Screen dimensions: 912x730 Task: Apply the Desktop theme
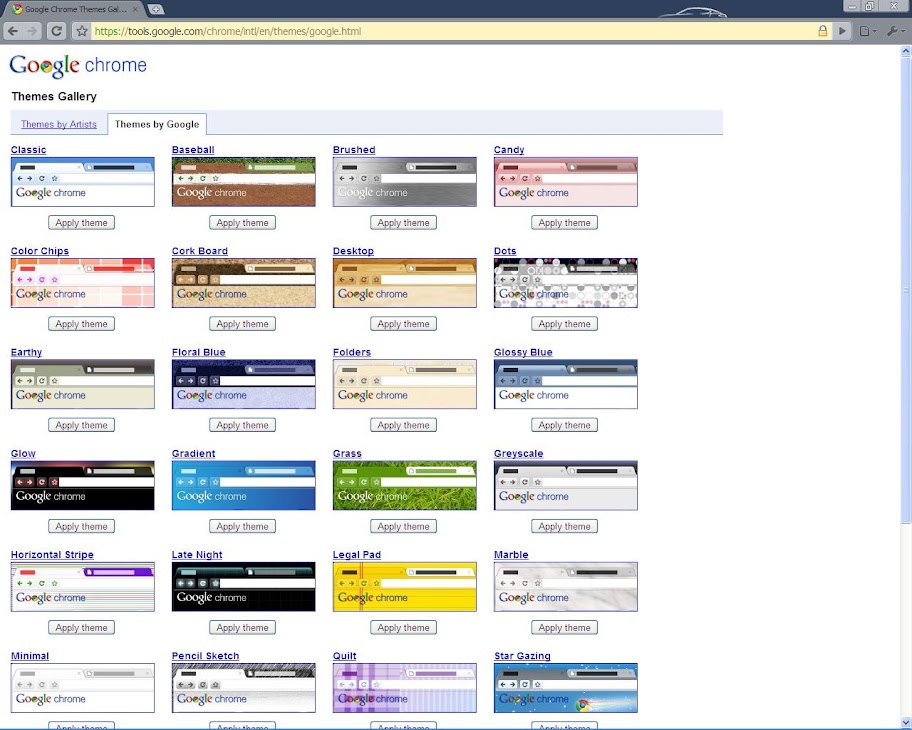point(404,323)
